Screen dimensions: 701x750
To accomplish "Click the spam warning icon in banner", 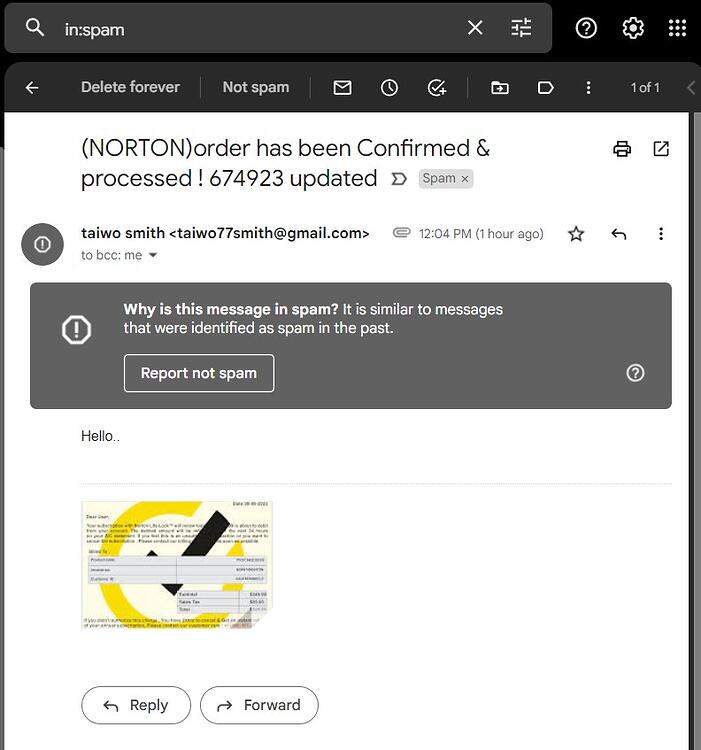I will tap(76, 330).
